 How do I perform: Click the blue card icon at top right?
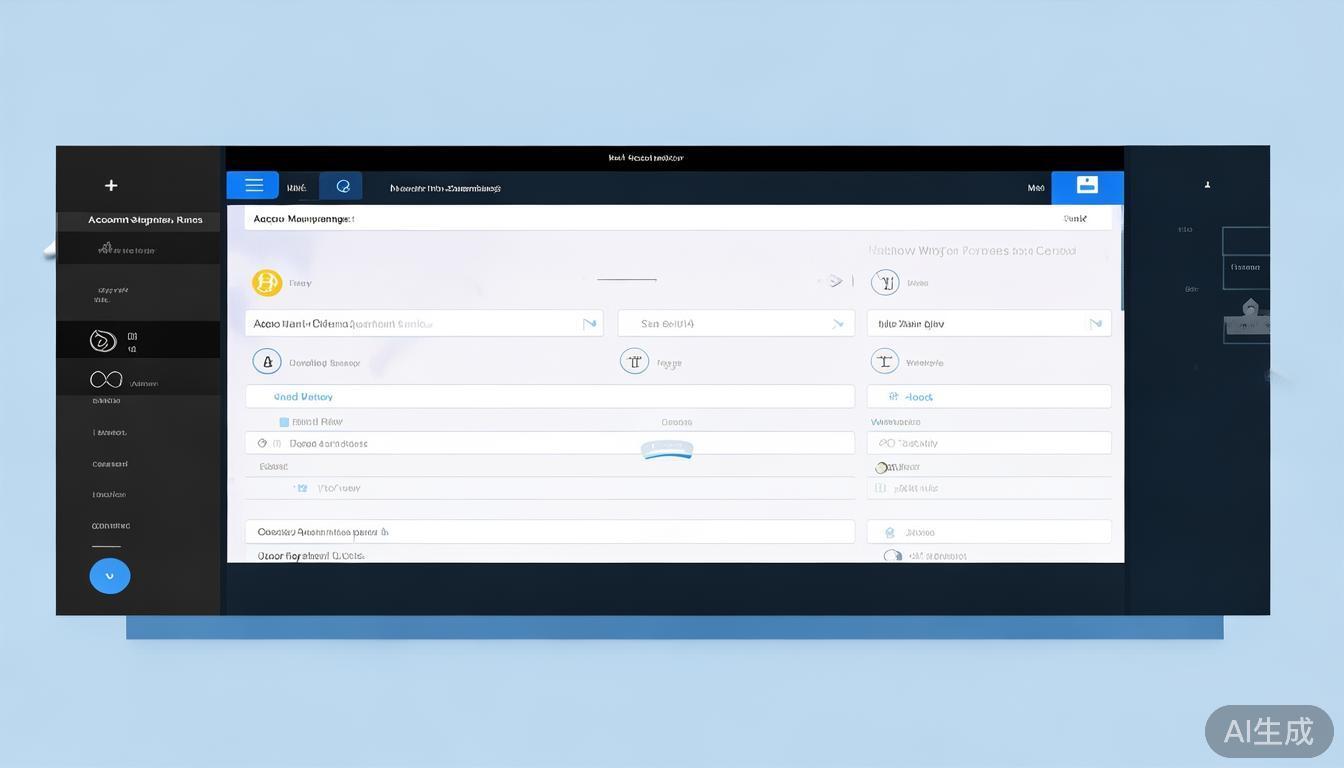pyautogui.click(x=1087, y=185)
